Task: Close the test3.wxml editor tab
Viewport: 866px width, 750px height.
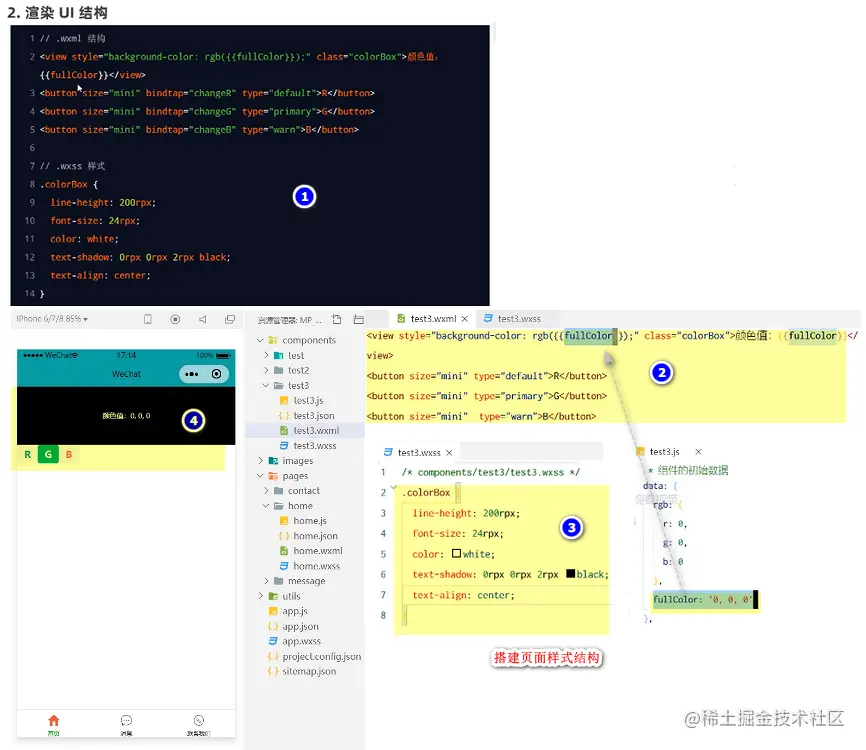Action: (x=465, y=319)
